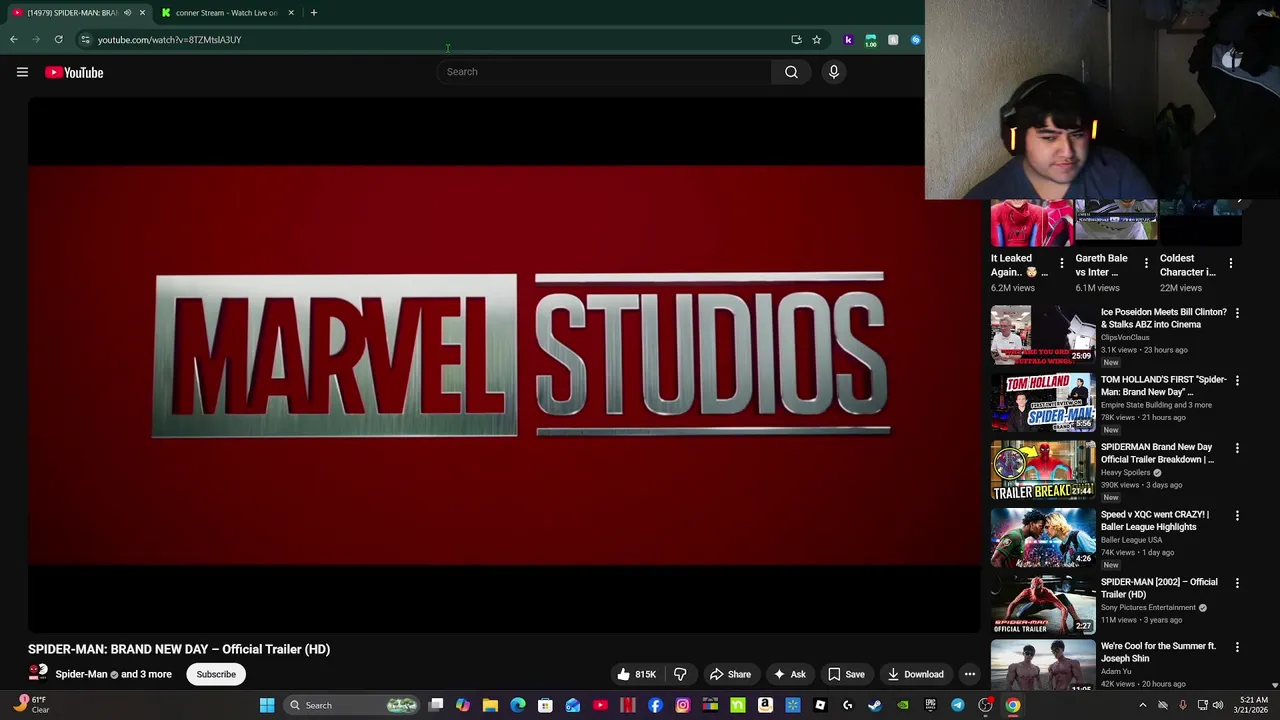Switch to the conner Stream Kick tab
1280x720 pixels.
click(226, 13)
